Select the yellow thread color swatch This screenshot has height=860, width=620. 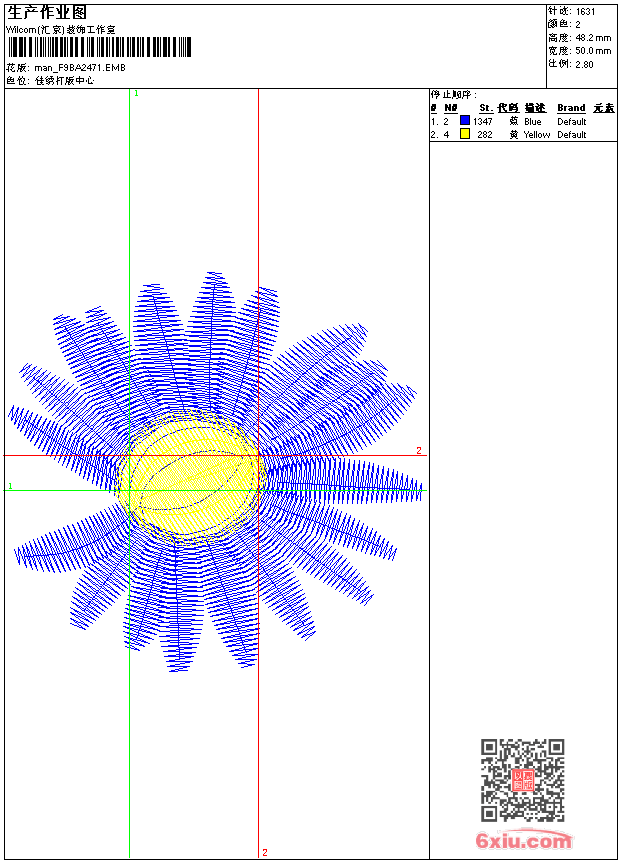click(x=465, y=134)
